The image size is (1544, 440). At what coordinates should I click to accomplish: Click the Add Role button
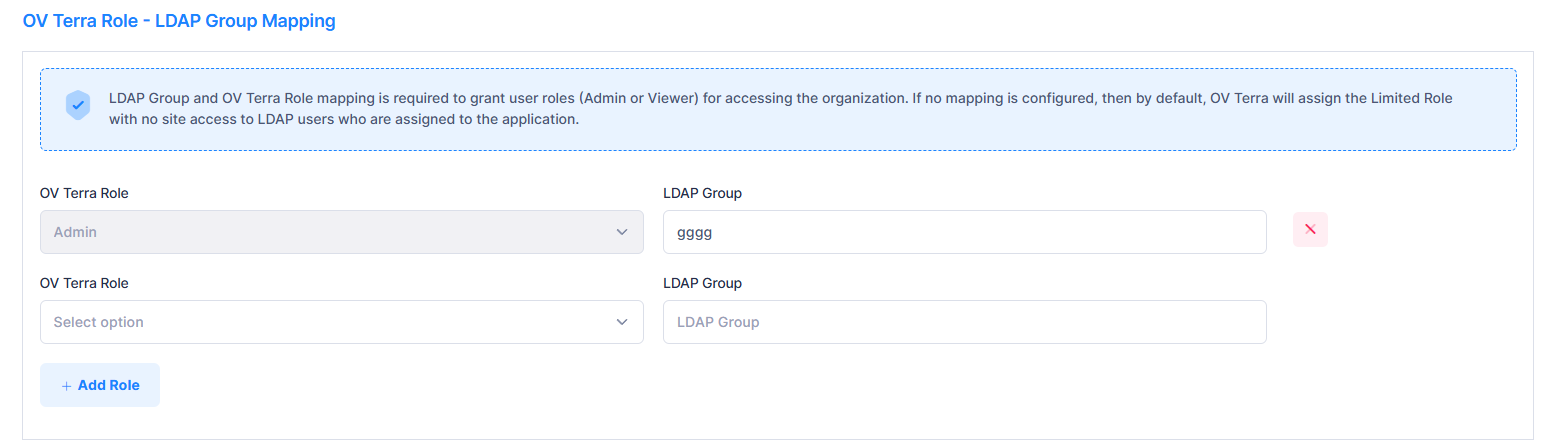tap(100, 385)
